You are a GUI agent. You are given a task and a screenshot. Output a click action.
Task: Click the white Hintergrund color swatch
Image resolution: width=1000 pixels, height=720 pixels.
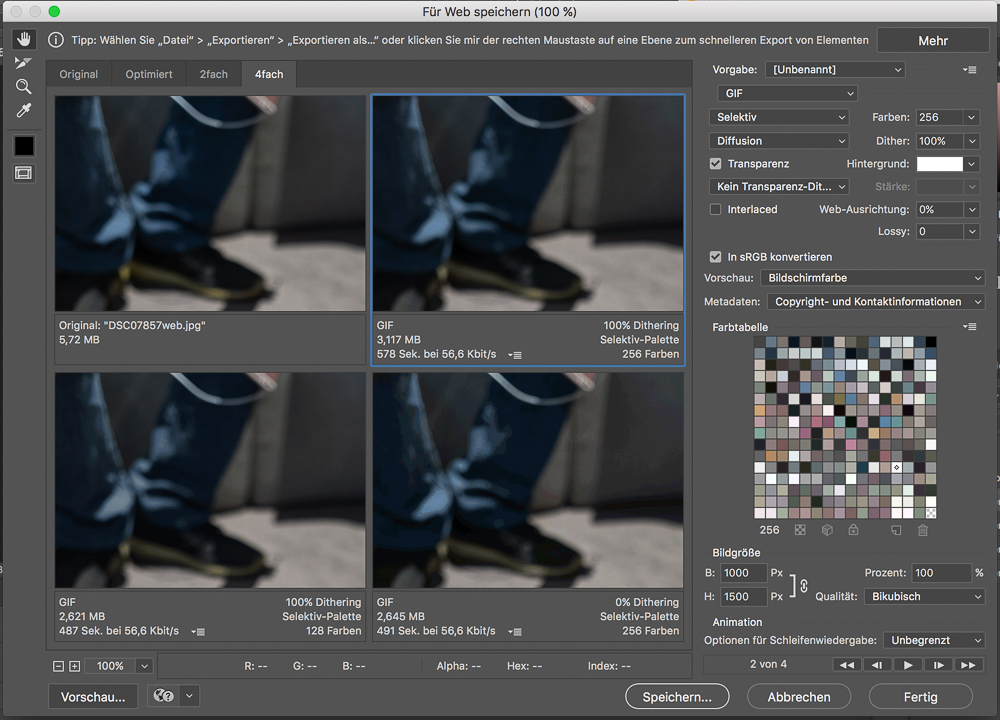[939, 164]
